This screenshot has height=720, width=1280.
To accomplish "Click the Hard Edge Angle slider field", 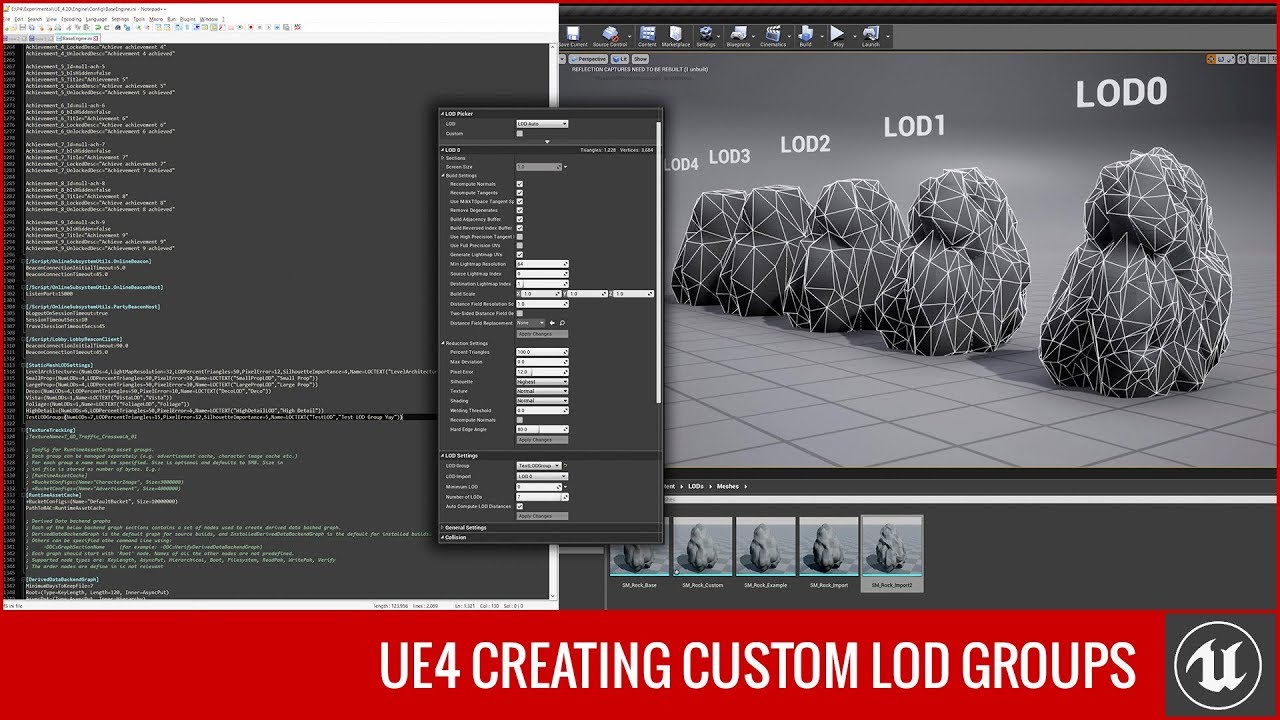I will coord(542,429).
